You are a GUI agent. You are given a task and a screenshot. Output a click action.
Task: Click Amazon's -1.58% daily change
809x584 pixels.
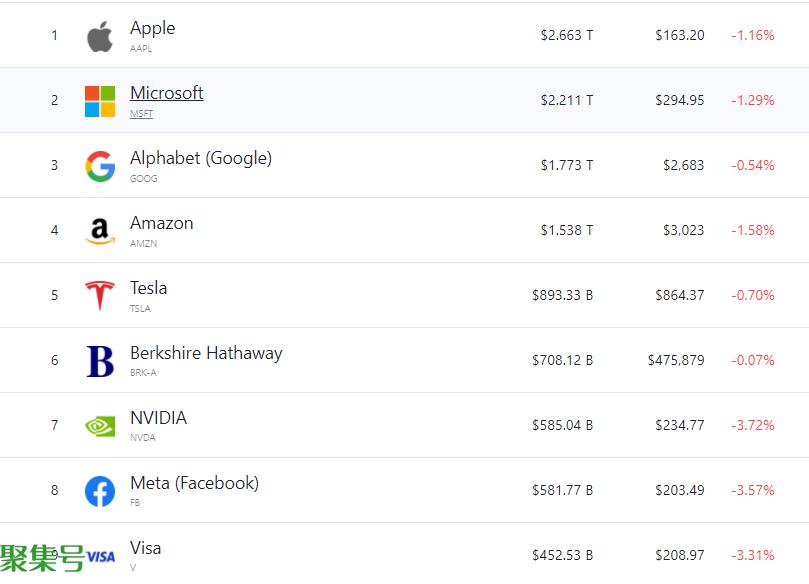click(x=752, y=230)
